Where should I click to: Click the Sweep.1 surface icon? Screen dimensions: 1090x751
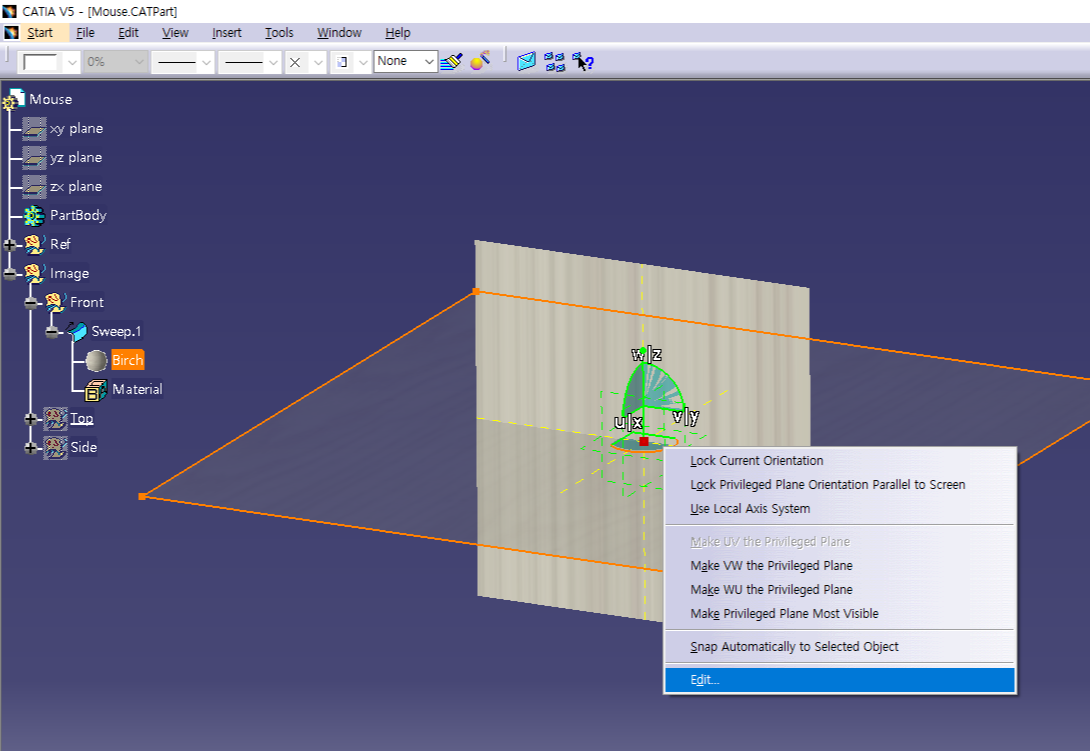pos(76,331)
